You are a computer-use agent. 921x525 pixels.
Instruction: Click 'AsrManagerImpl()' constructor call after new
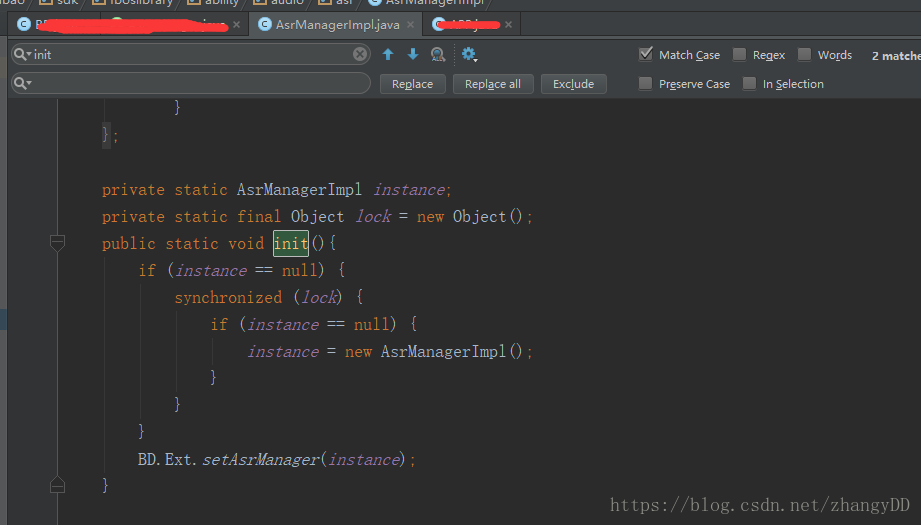[451, 351]
